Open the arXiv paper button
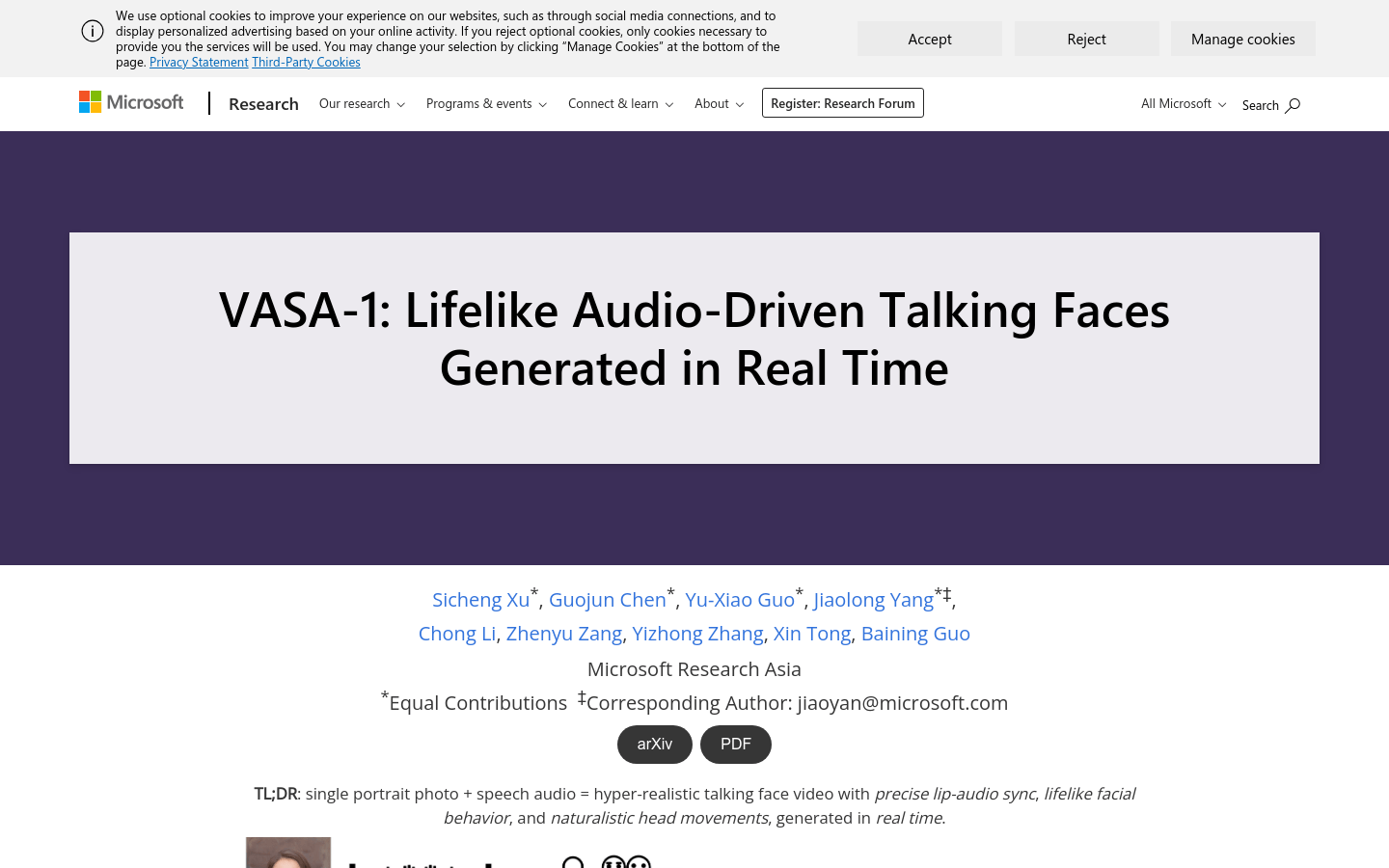Image resolution: width=1389 pixels, height=868 pixels. point(655,745)
